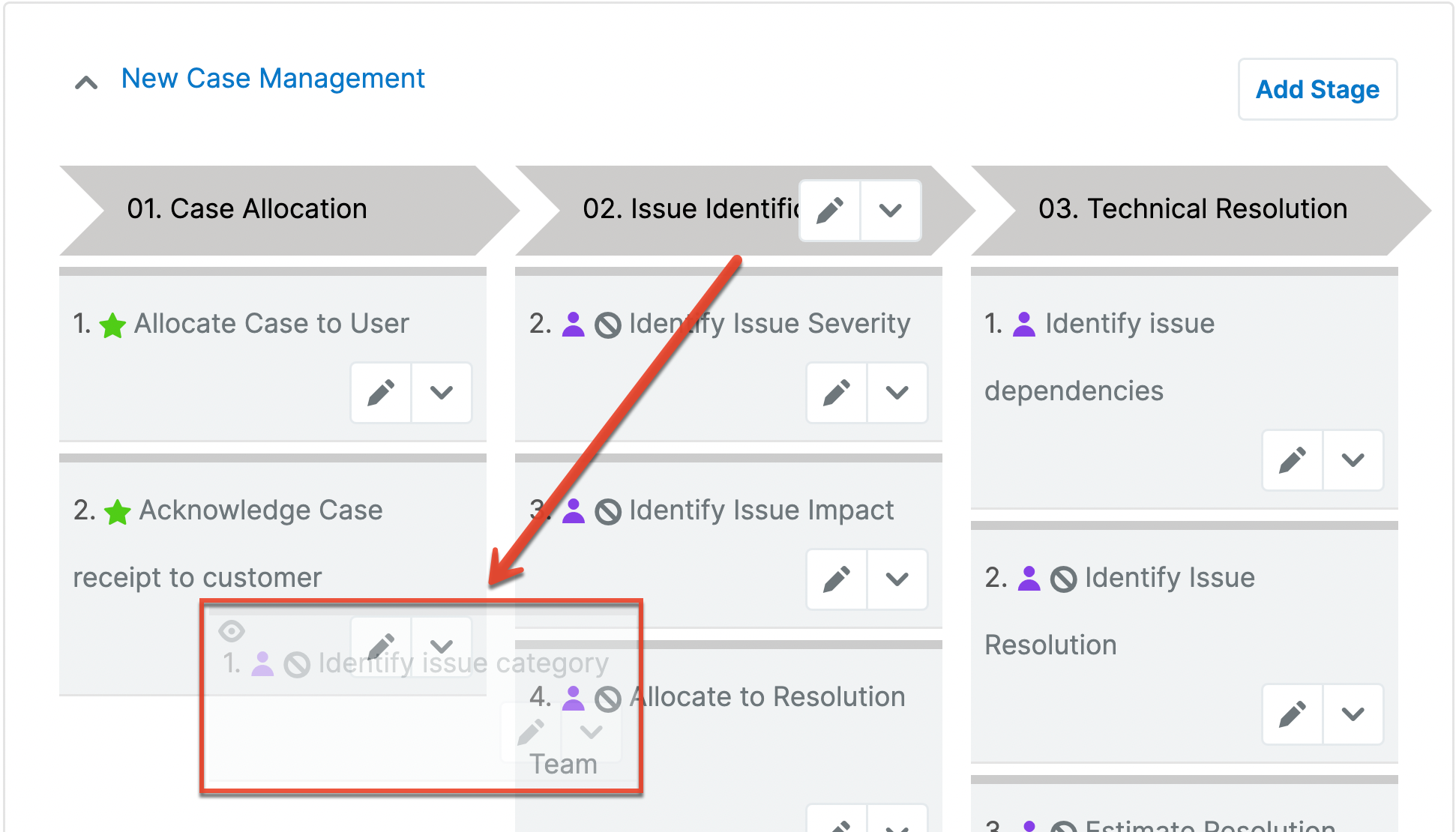This screenshot has height=832, width=1456.
Task: Select the 03. Technical Resolution stage header
Action: point(1192,209)
